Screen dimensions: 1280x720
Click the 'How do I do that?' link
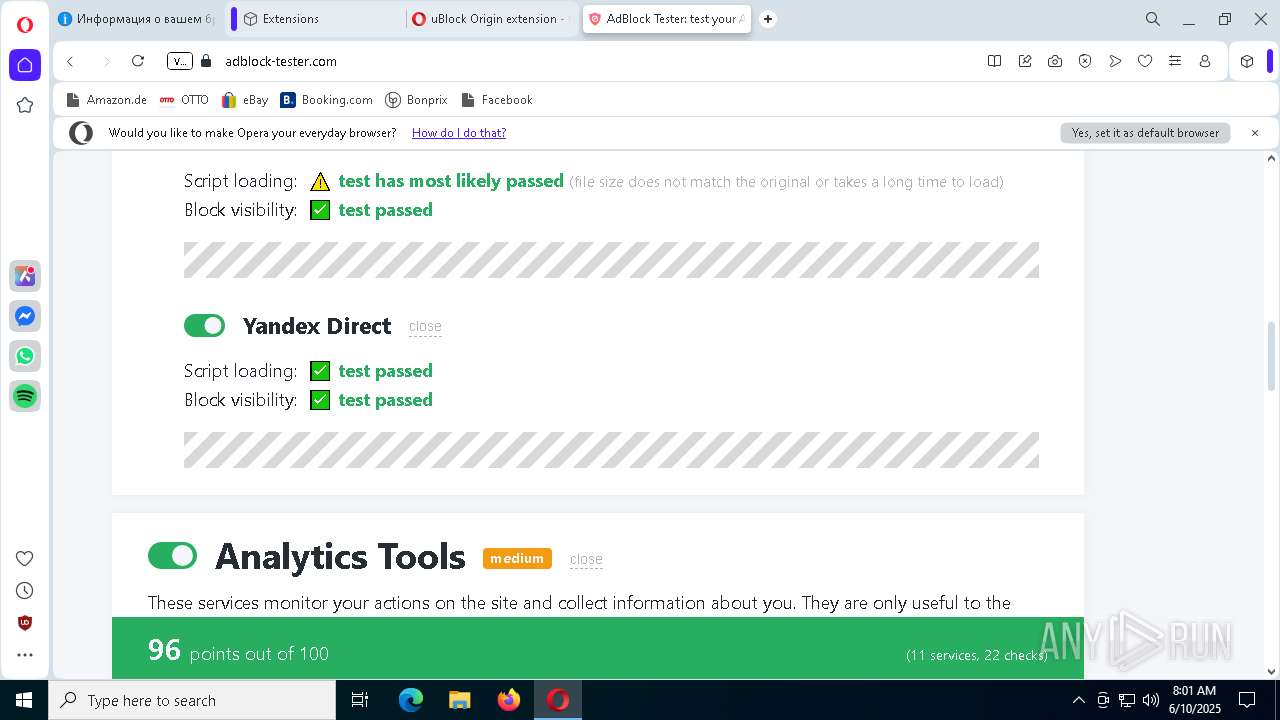459,133
